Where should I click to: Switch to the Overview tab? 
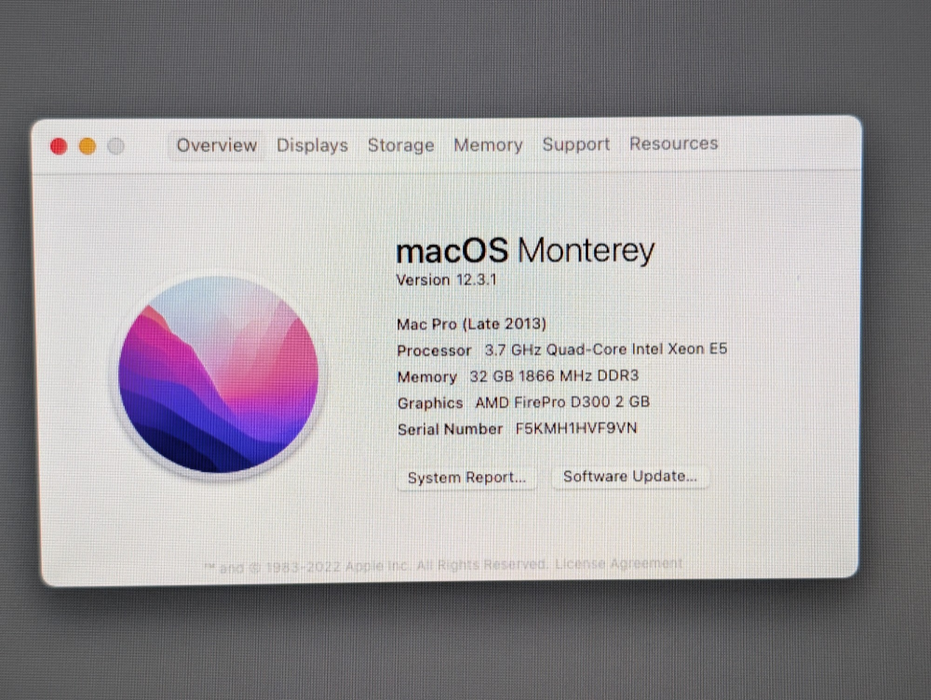click(x=216, y=145)
